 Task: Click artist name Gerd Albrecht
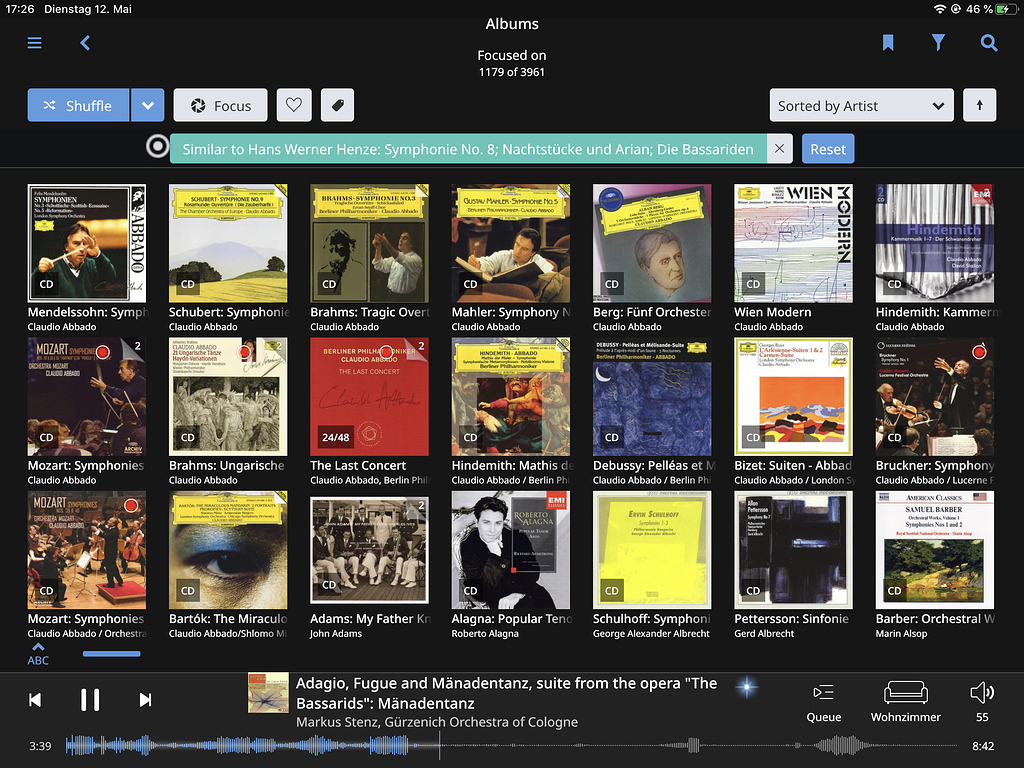pyautogui.click(x=764, y=633)
